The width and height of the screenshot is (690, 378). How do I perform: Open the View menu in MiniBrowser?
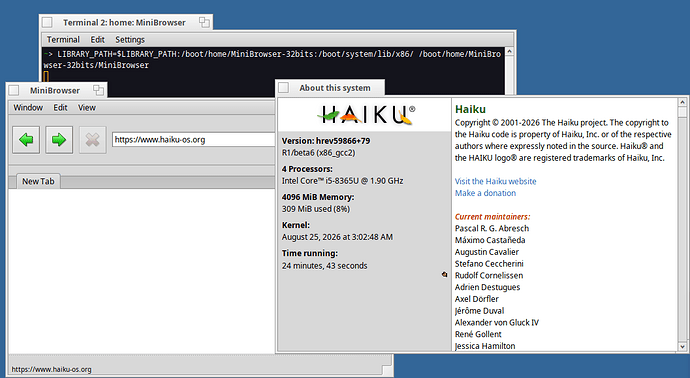[x=87, y=107]
